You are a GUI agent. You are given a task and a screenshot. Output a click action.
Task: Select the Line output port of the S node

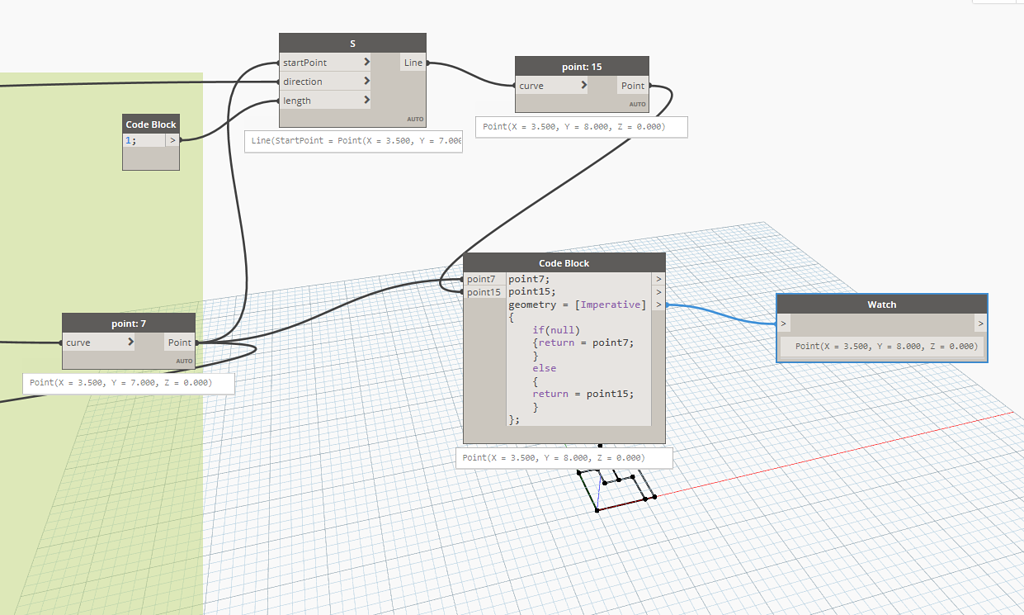click(x=413, y=62)
